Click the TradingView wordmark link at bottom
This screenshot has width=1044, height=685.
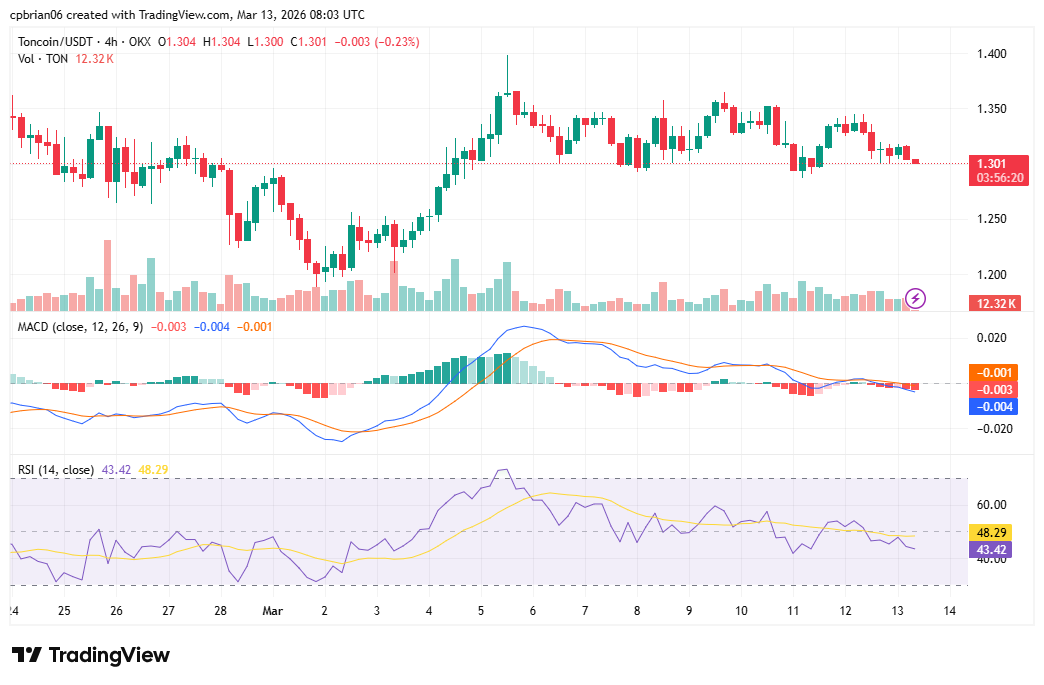point(110,655)
